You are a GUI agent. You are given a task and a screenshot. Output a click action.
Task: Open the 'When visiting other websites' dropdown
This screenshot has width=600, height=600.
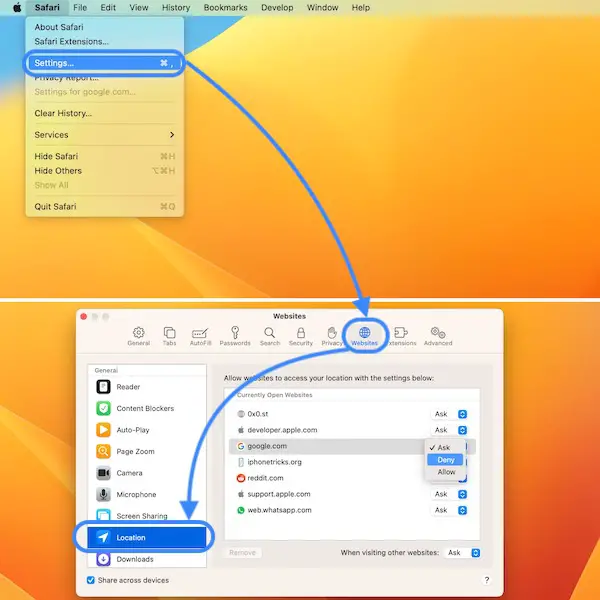(x=464, y=552)
